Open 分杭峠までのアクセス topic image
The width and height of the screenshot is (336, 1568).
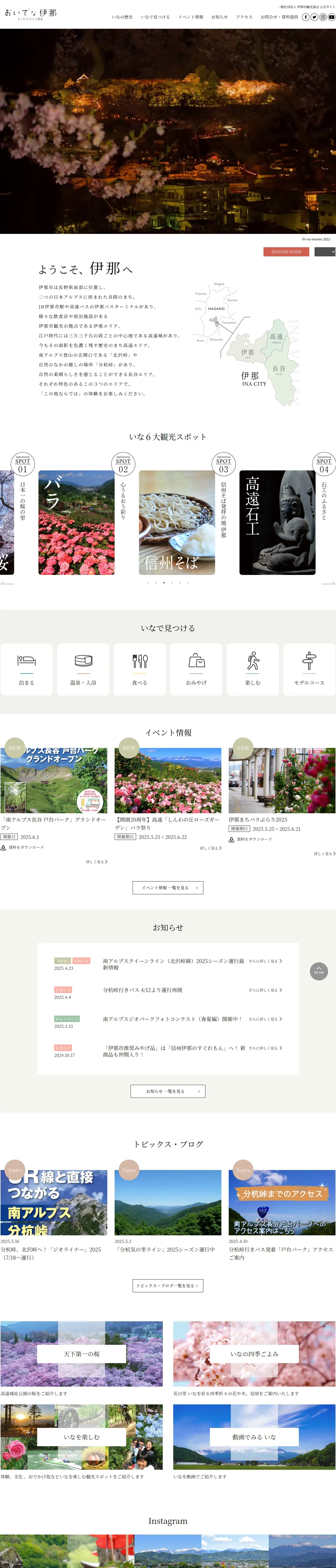point(282,1202)
